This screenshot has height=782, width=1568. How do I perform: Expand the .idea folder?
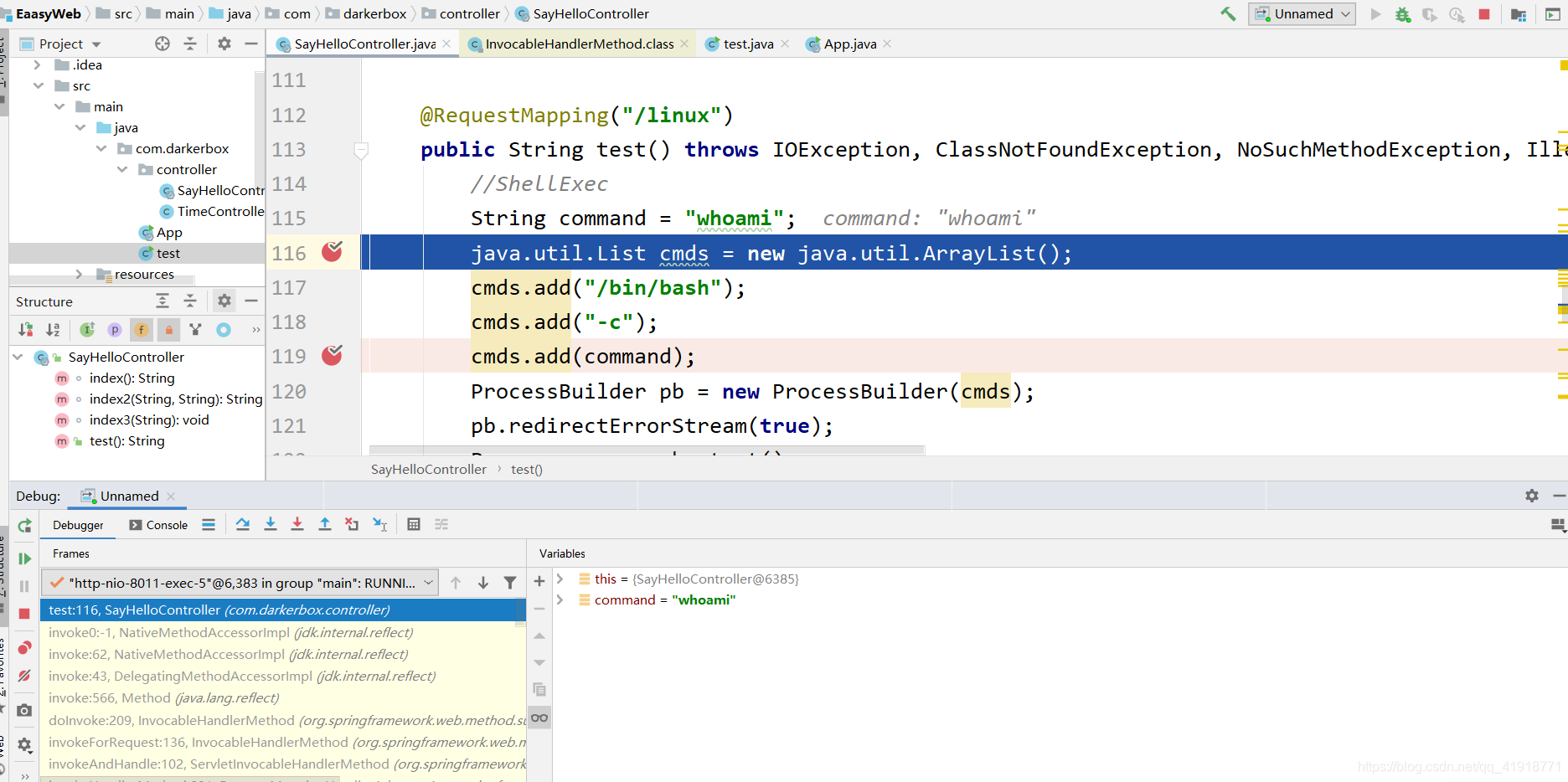(37, 64)
